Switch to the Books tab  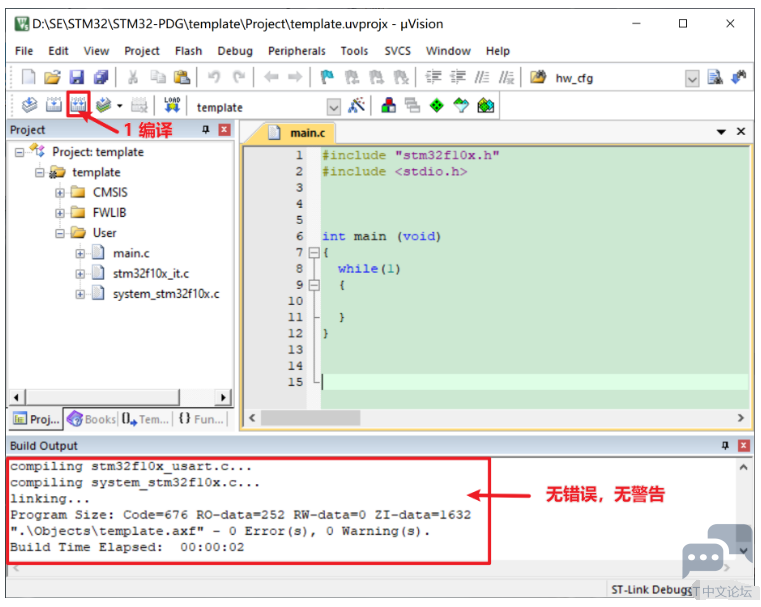point(92,419)
